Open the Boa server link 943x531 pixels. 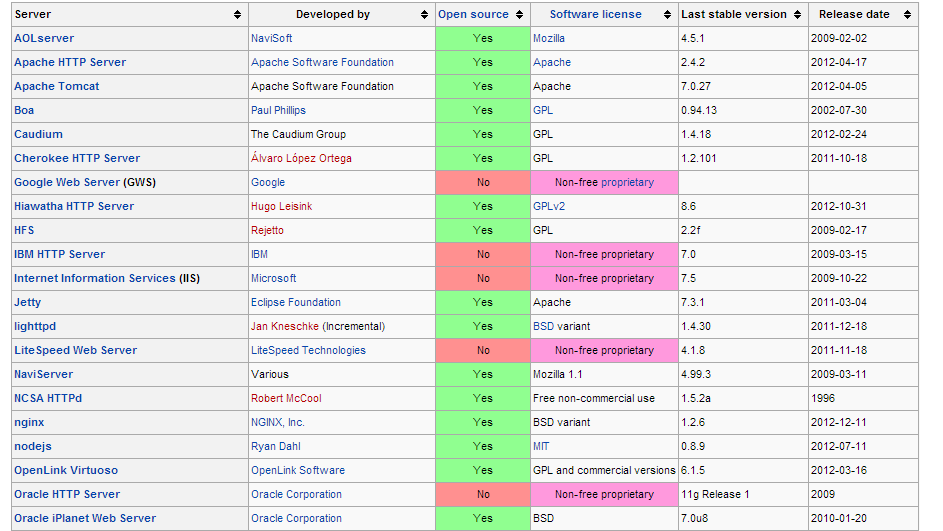pyautogui.click(x=24, y=111)
